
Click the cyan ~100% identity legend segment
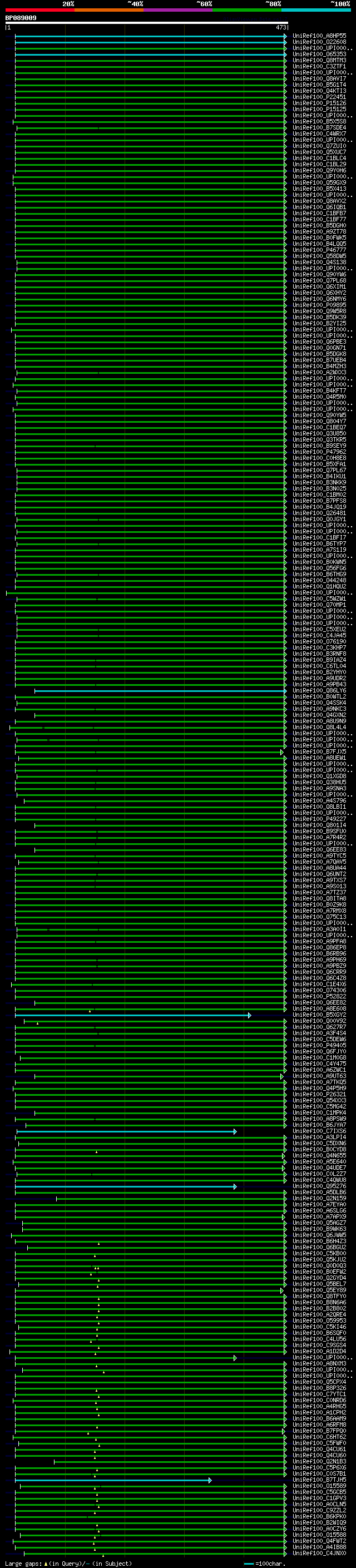[316, 10]
